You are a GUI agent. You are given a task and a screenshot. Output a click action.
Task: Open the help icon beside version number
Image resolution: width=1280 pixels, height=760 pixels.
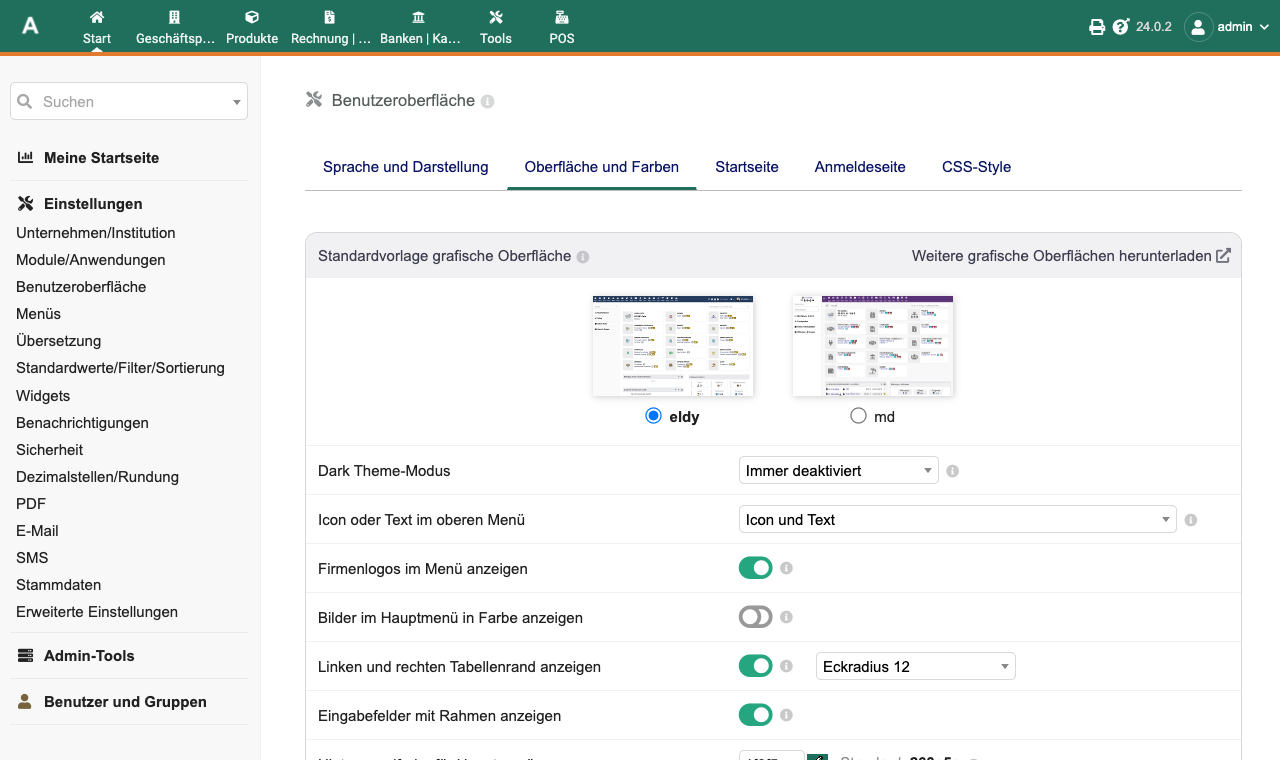(x=1121, y=27)
